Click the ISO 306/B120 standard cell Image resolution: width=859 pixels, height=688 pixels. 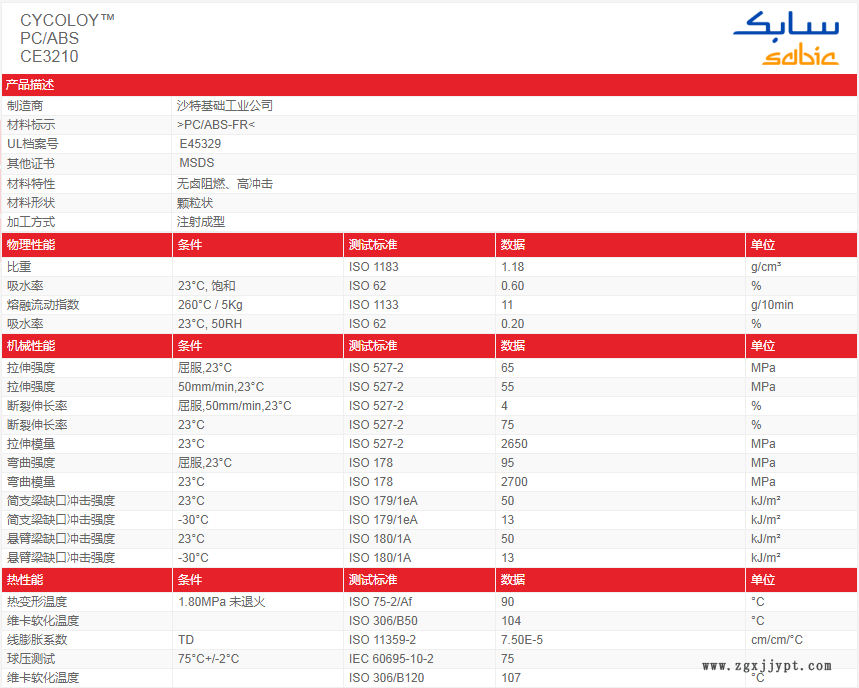click(x=387, y=678)
